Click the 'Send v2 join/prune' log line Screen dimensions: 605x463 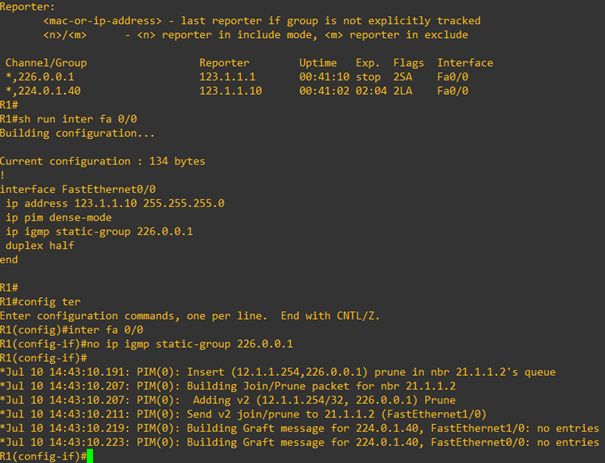click(243, 414)
